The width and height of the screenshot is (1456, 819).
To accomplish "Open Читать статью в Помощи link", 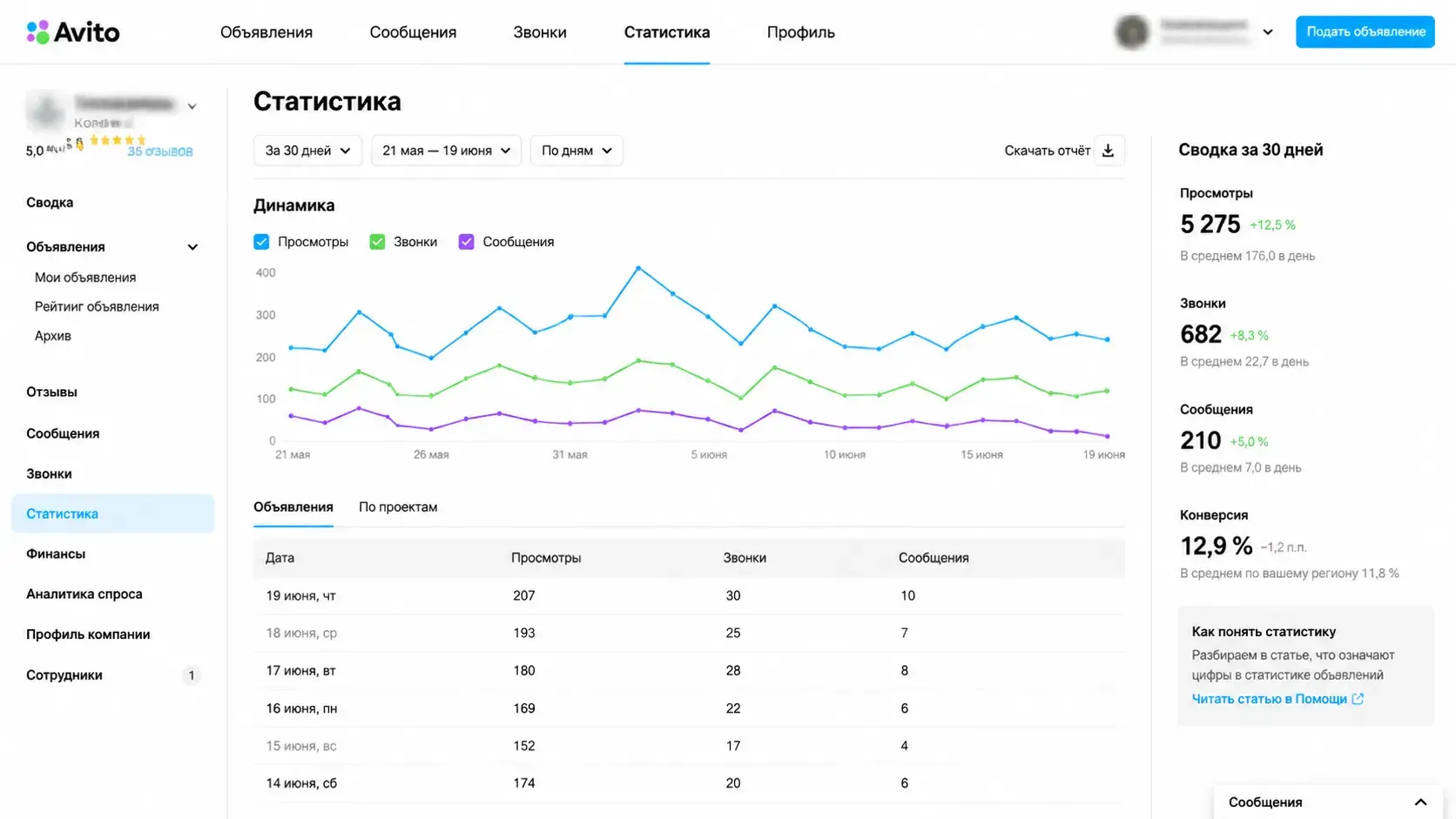I will tap(1269, 699).
